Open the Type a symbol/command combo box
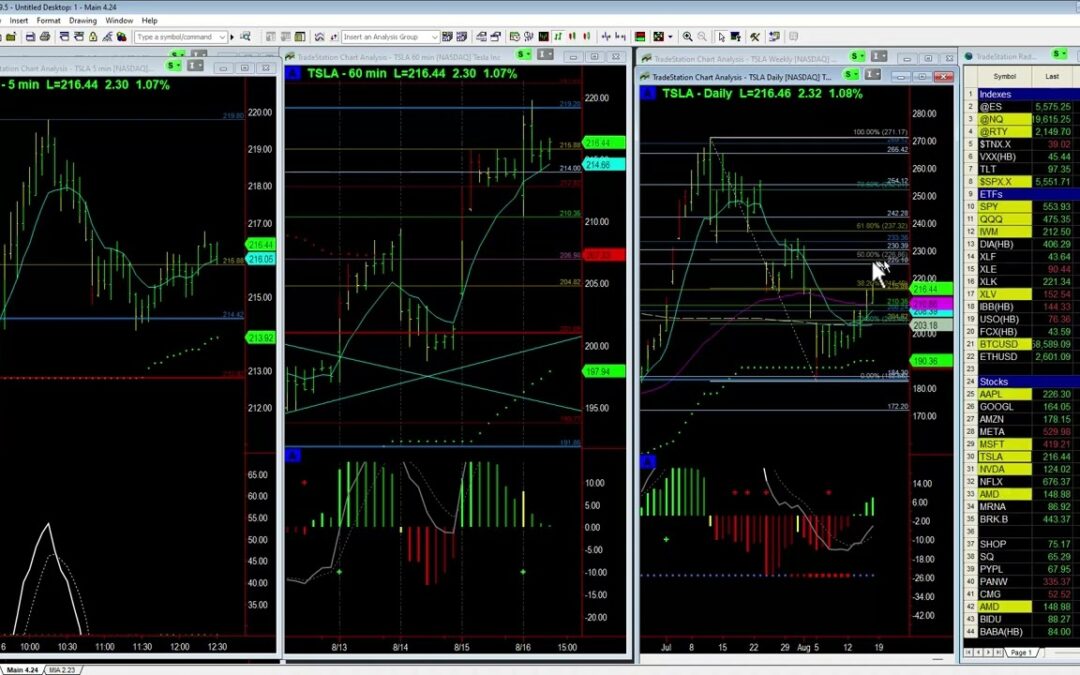1080x675 pixels. pyautogui.click(x=180, y=37)
